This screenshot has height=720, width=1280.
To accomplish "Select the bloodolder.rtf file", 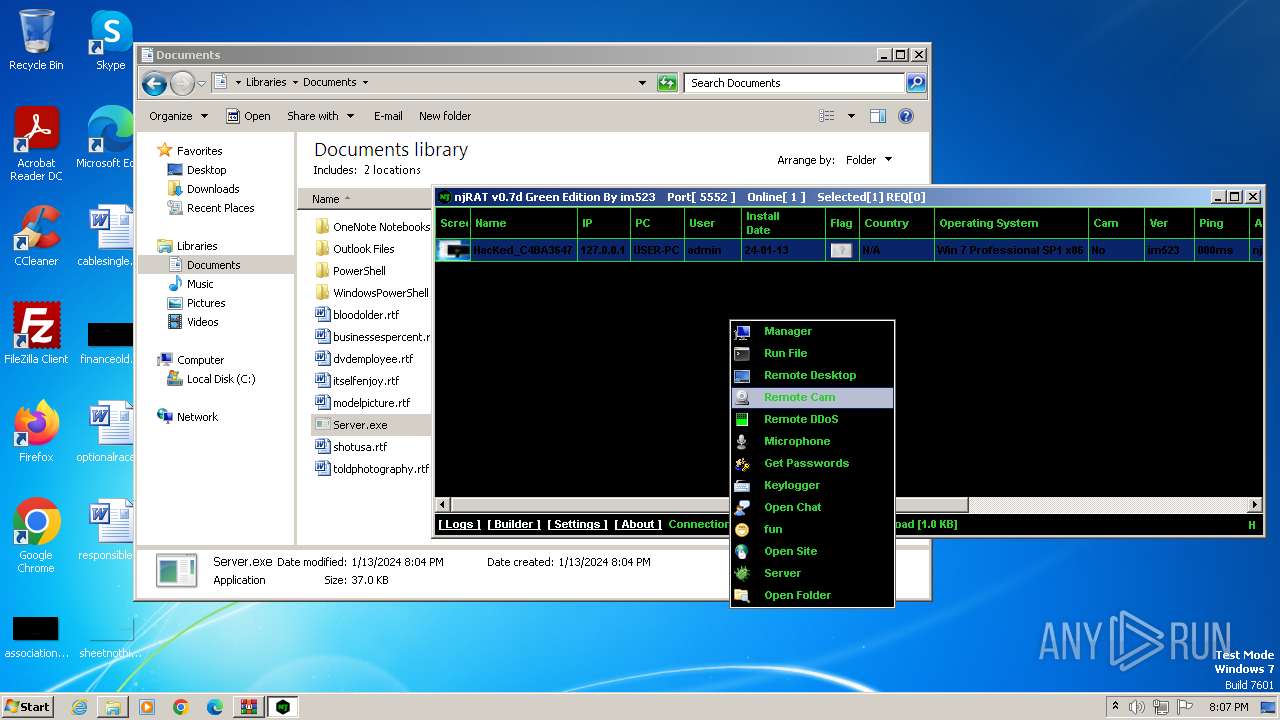I will [366, 315].
